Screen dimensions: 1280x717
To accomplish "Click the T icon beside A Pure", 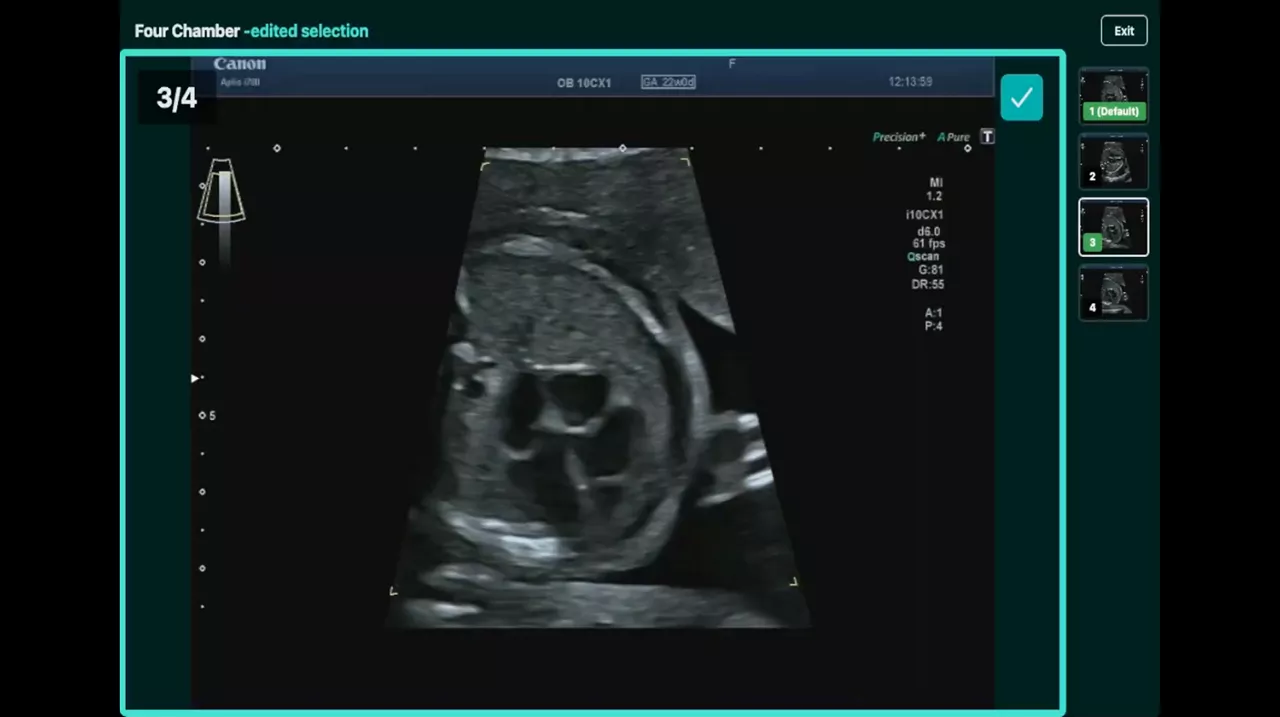I will pyautogui.click(x=987, y=137).
